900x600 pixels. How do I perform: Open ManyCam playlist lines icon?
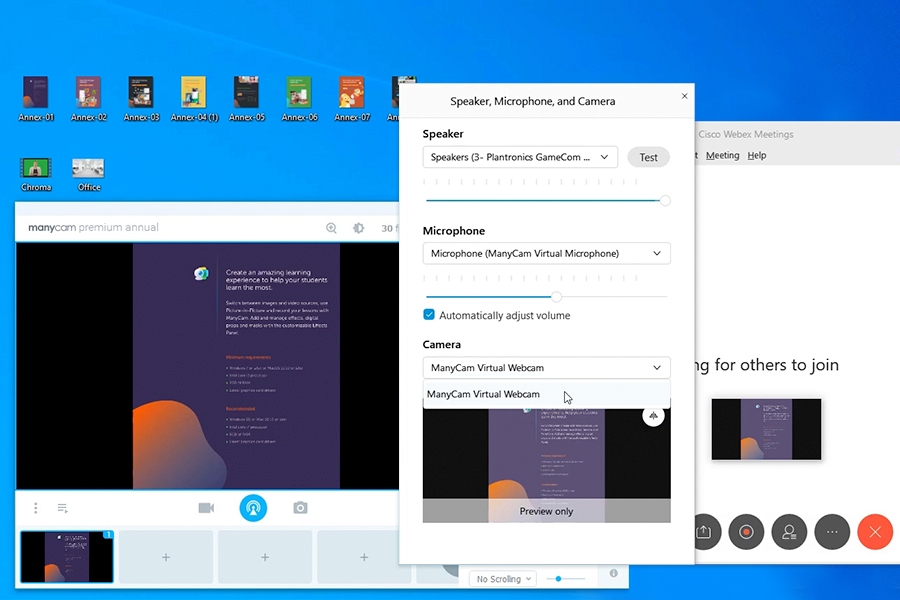coord(63,508)
